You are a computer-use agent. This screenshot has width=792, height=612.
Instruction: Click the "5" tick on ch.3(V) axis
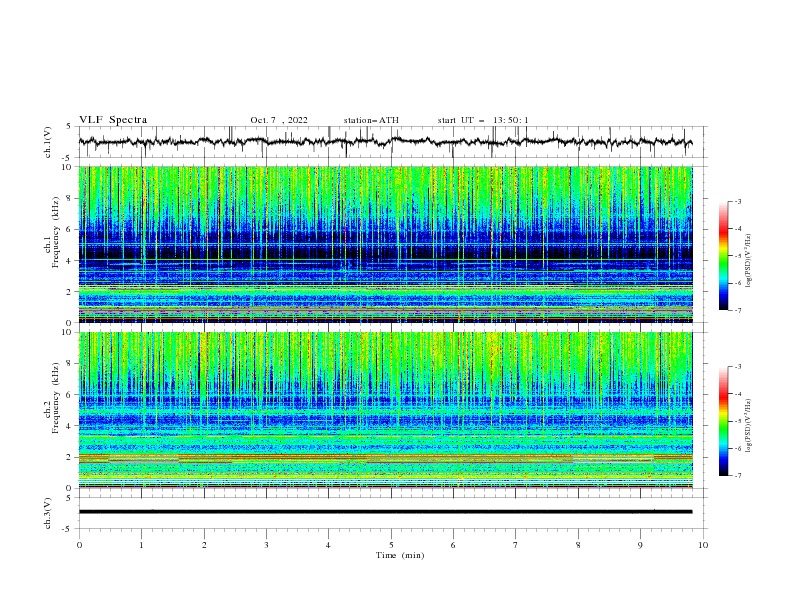(x=69, y=498)
